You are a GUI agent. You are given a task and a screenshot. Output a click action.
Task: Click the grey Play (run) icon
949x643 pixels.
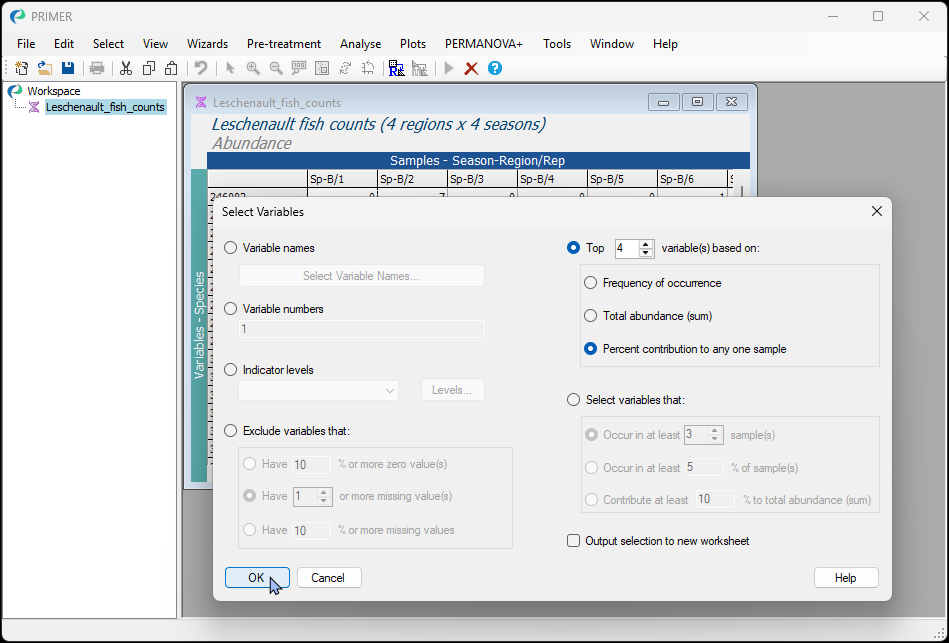448,68
